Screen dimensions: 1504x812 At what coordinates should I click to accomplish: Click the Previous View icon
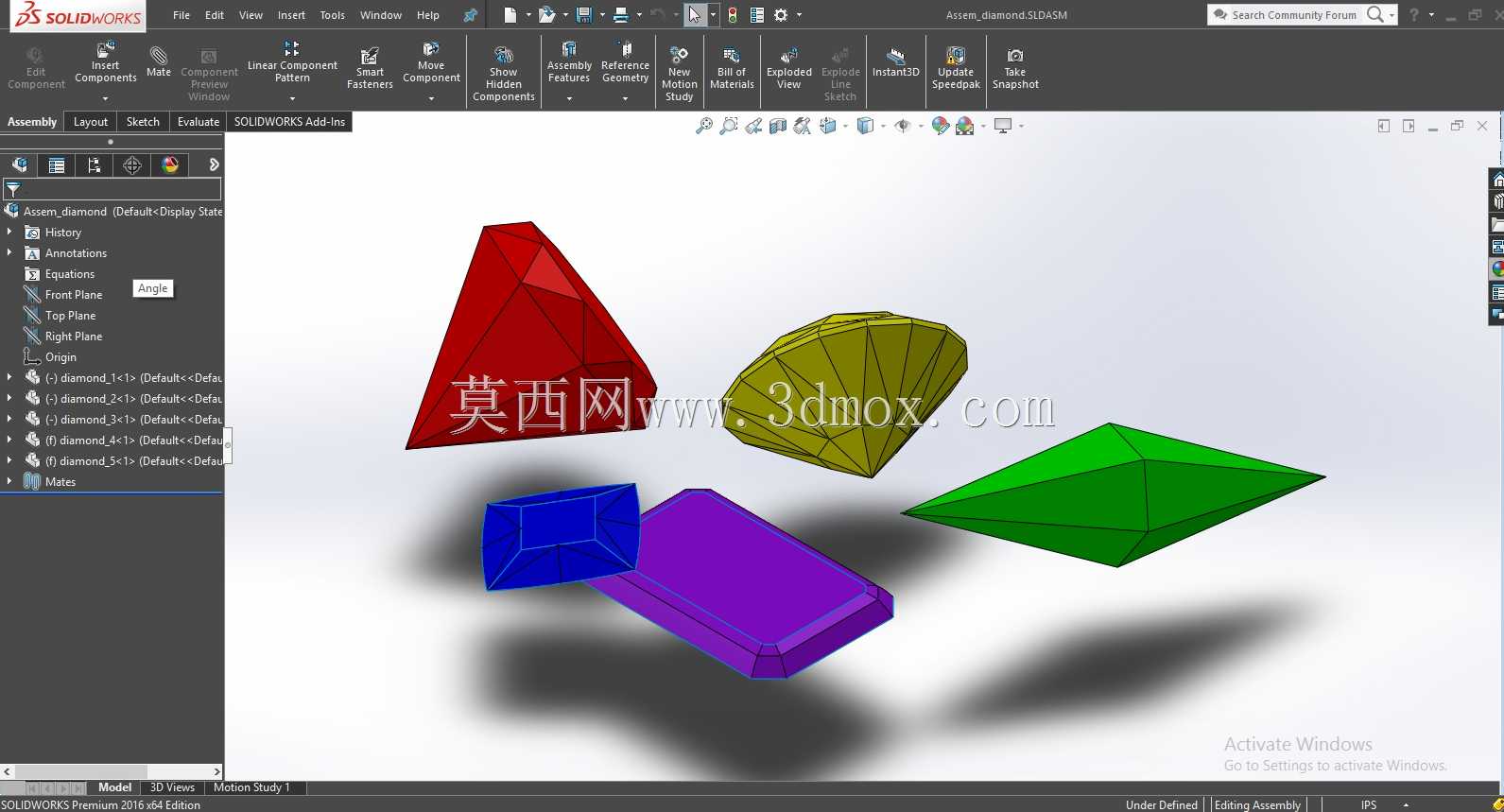753,126
